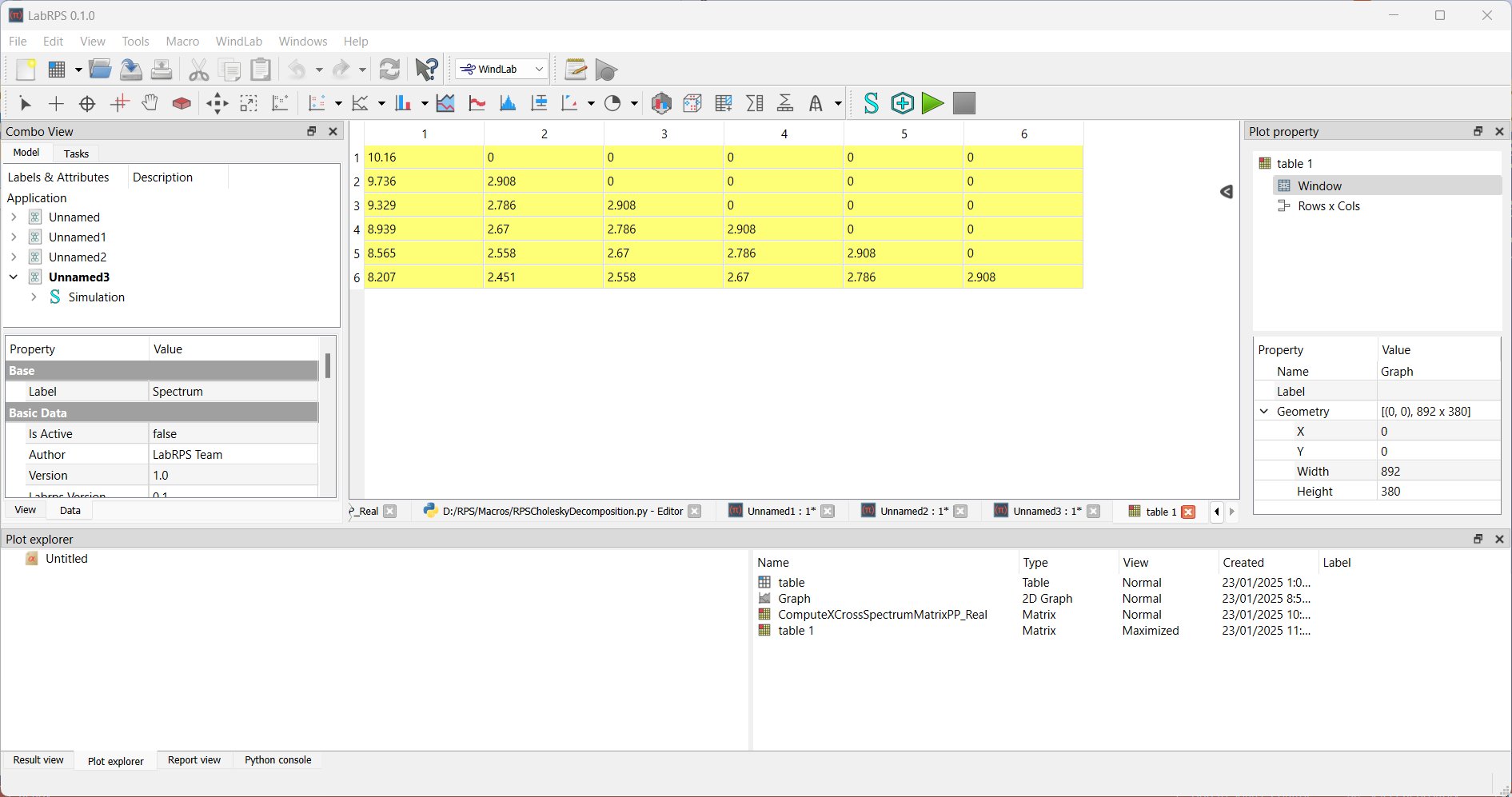The width and height of the screenshot is (1512, 797).
Task: Click the Refresh icon in the toolbar
Action: click(389, 70)
